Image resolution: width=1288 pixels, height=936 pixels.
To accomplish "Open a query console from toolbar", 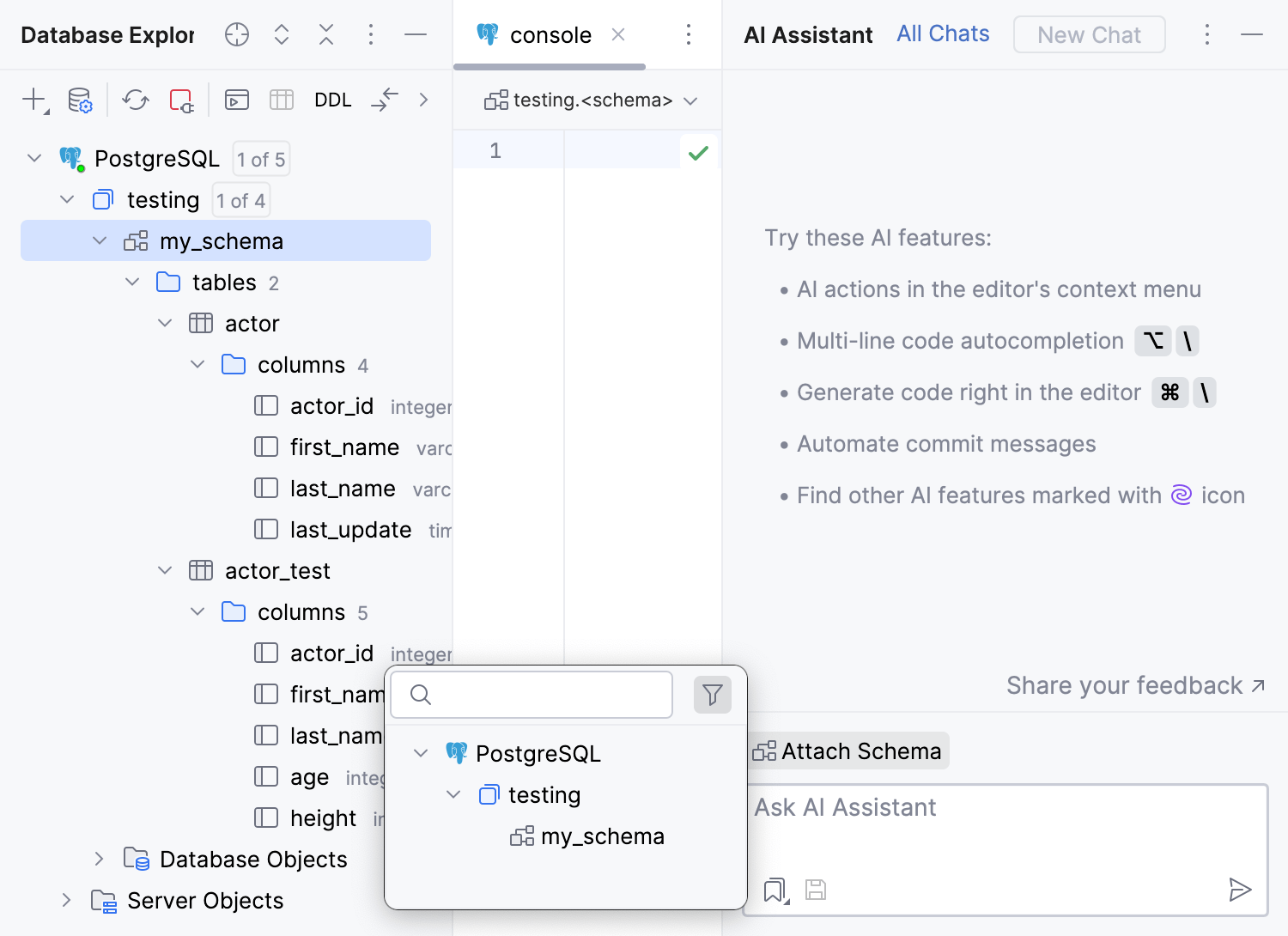I will (237, 100).
